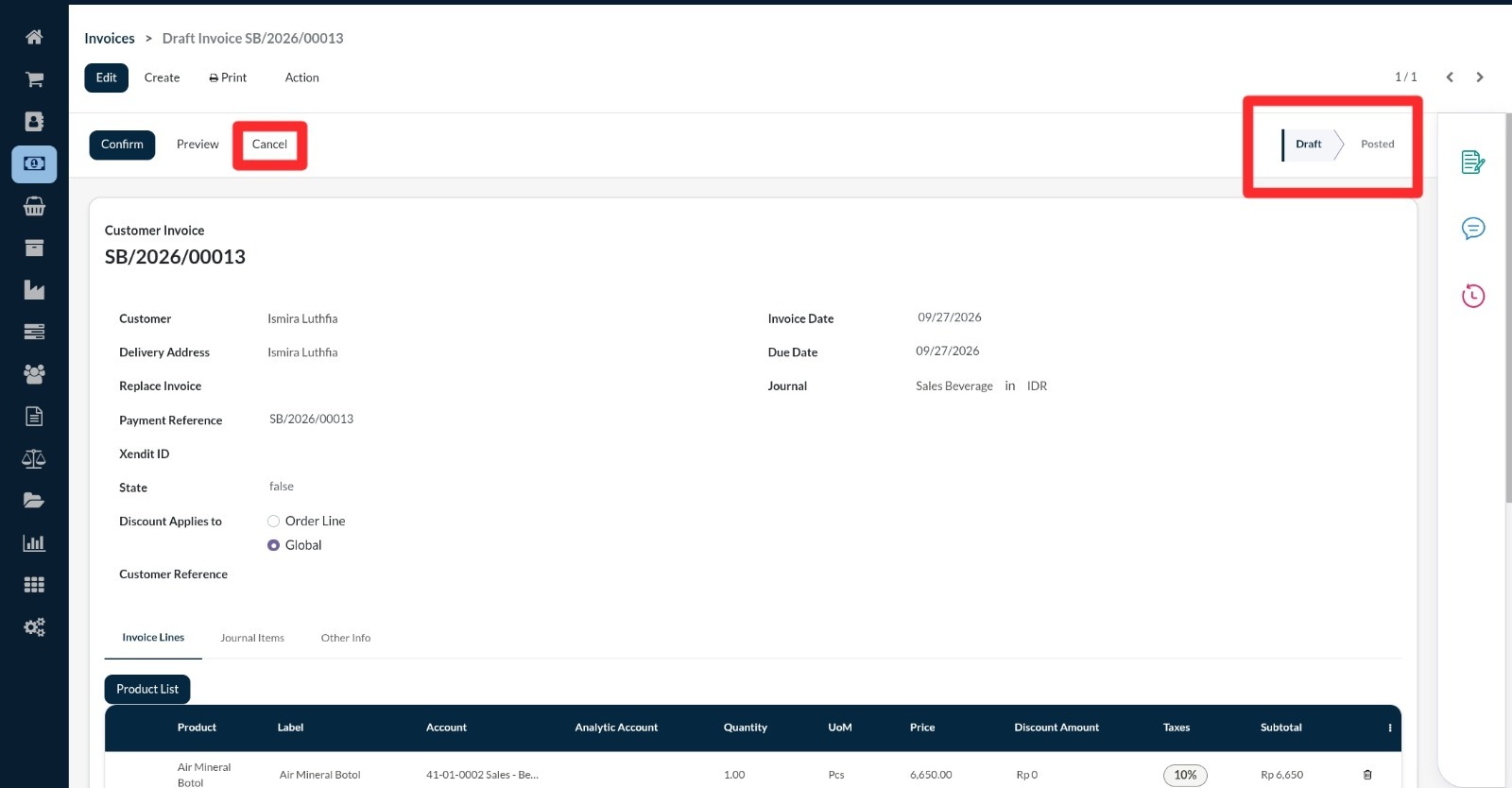Go to the next record arrow

[1480, 77]
